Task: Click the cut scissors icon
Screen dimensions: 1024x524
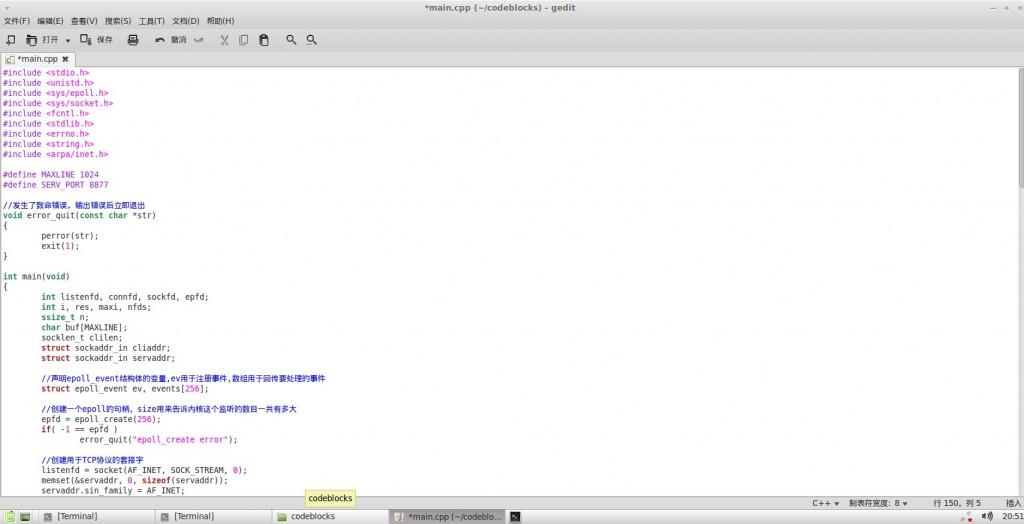Action: point(224,40)
